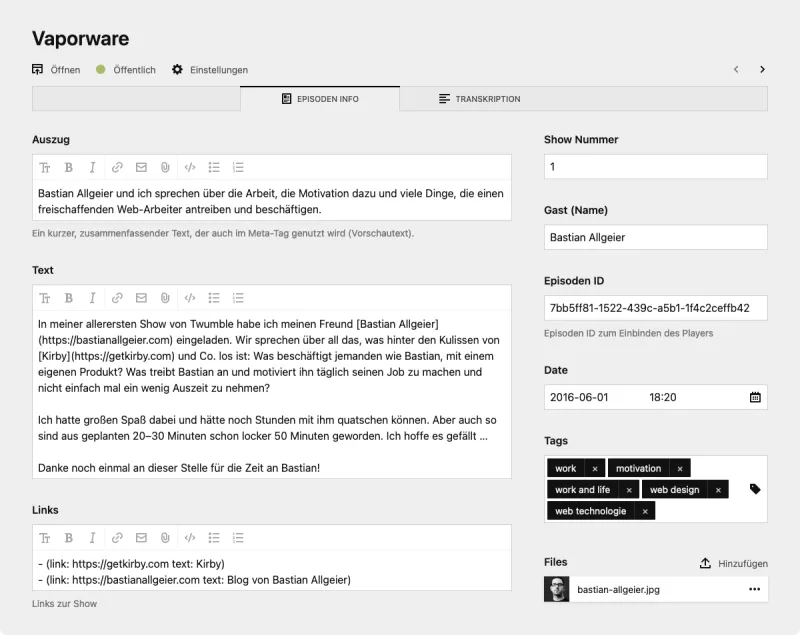This screenshot has width=800, height=635.
Task: Create a bulleted list in the Links editor
Action: 214,537
